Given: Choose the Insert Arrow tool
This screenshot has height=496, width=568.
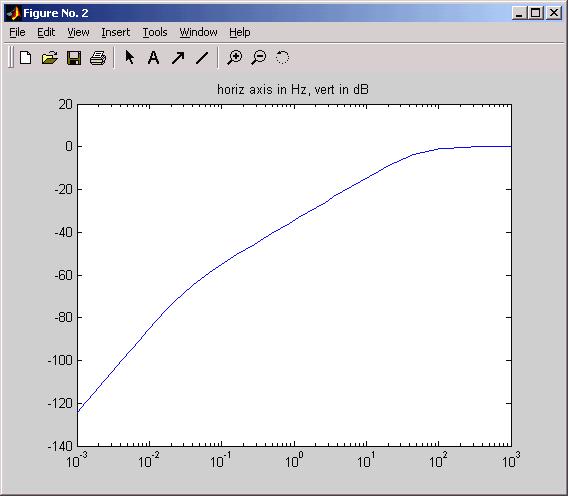Looking at the screenshot, I should point(178,57).
